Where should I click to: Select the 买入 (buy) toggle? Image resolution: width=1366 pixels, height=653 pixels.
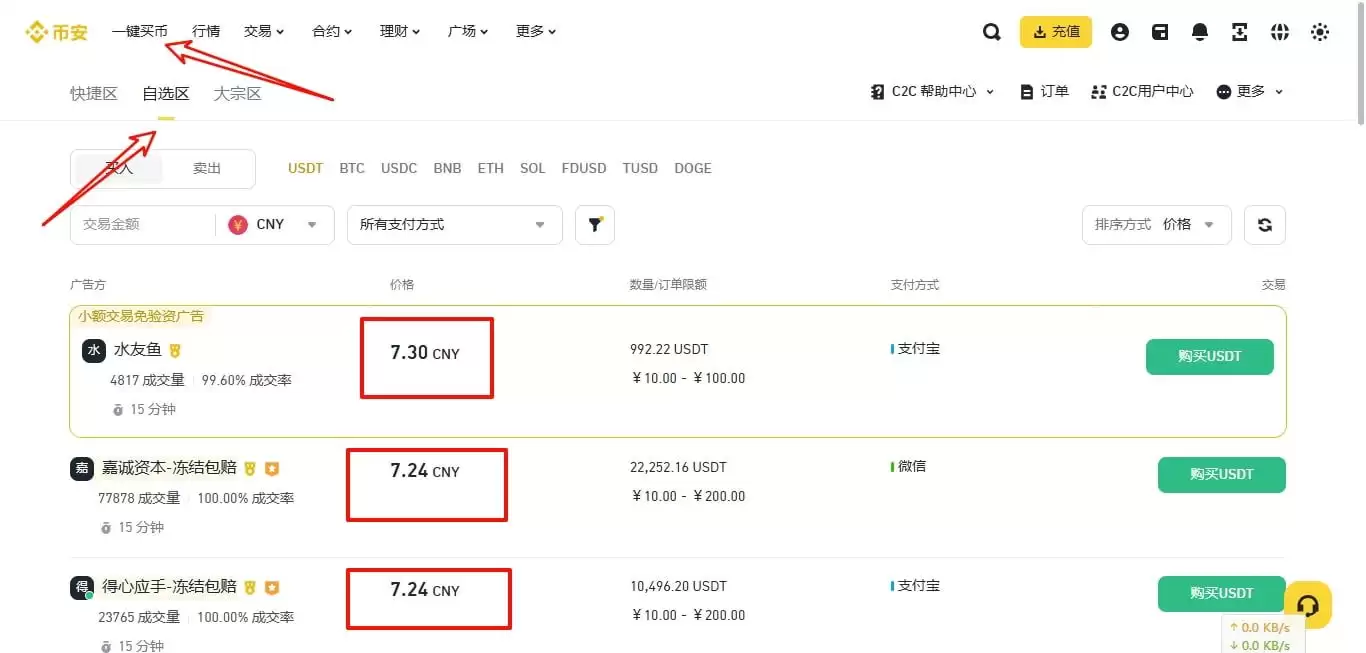[x=118, y=168]
